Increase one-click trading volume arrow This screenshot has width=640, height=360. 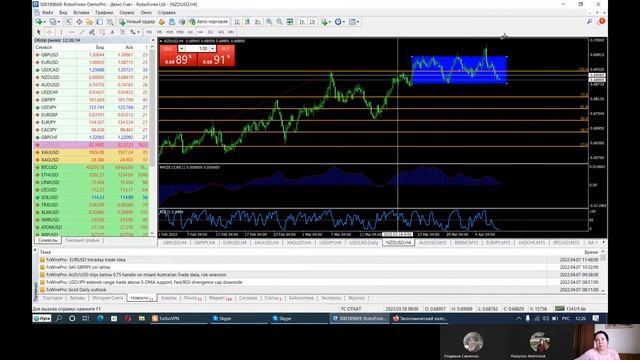point(213,49)
